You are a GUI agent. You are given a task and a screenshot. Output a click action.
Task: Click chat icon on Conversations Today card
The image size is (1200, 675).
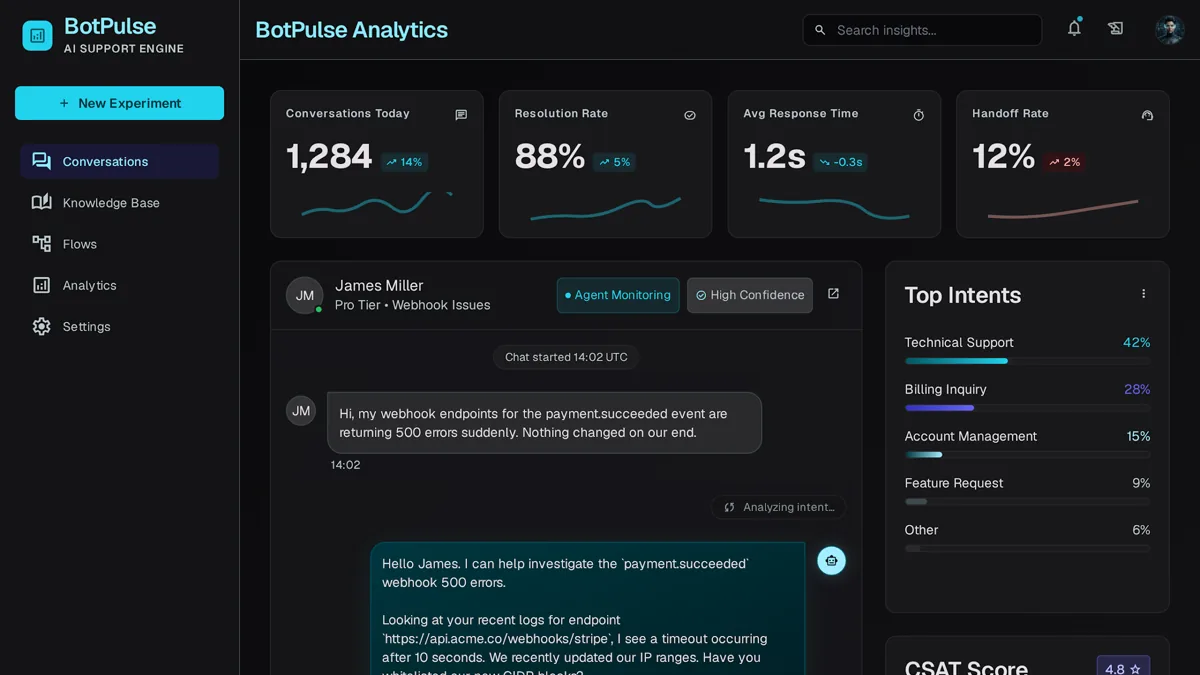tap(461, 115)
